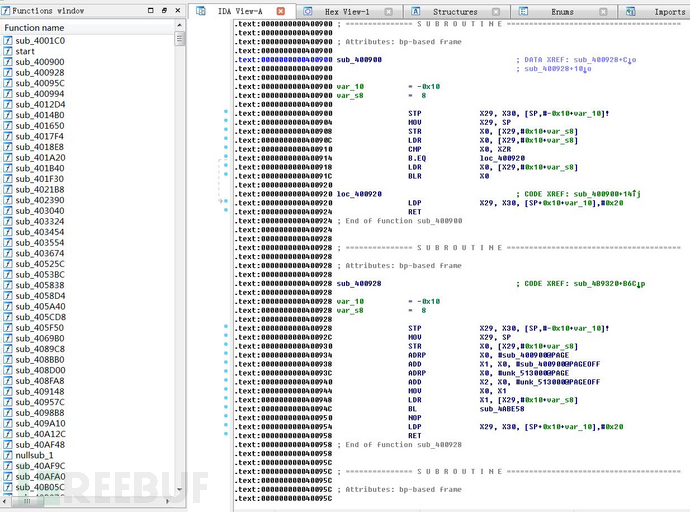This screenshot has height=512, width=690.
Task: Click the sub_400900 label in disassembly
Action: pos(359,59)
